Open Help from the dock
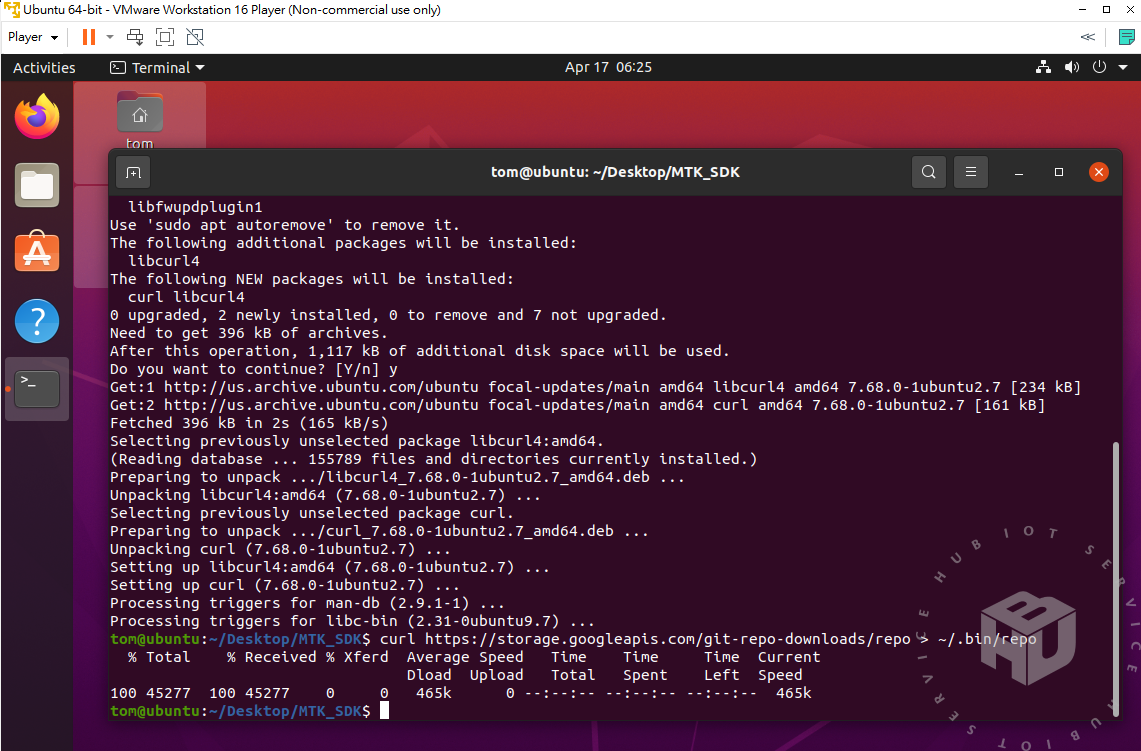1141x751 pixels. (37, 320)
